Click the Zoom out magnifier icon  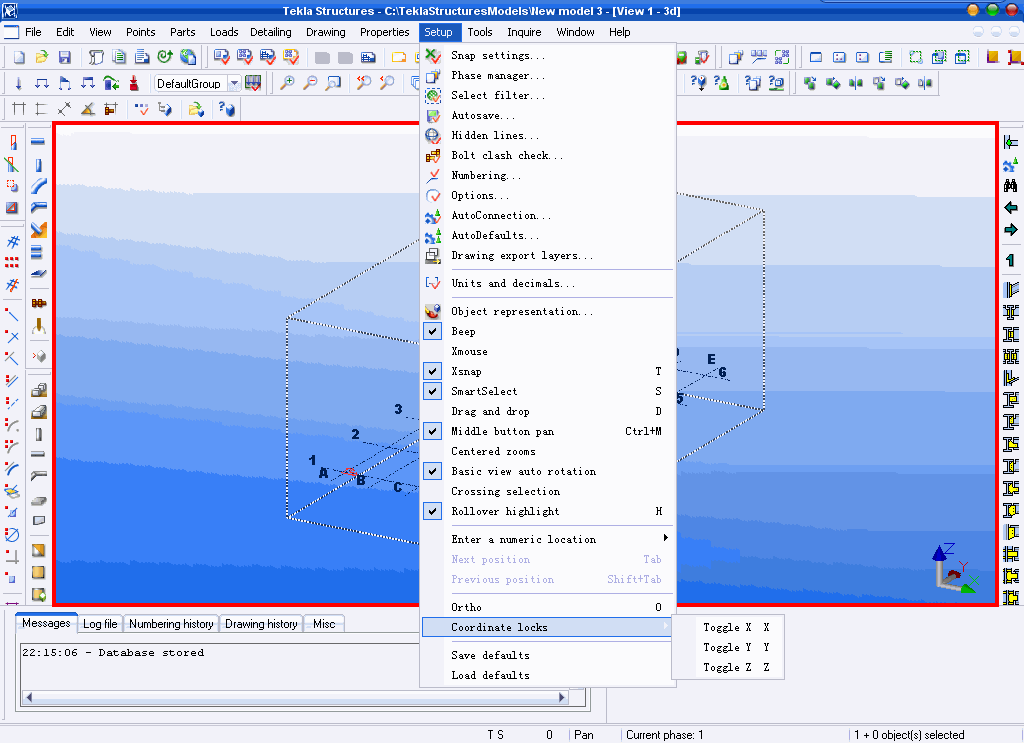pos(310,83)
